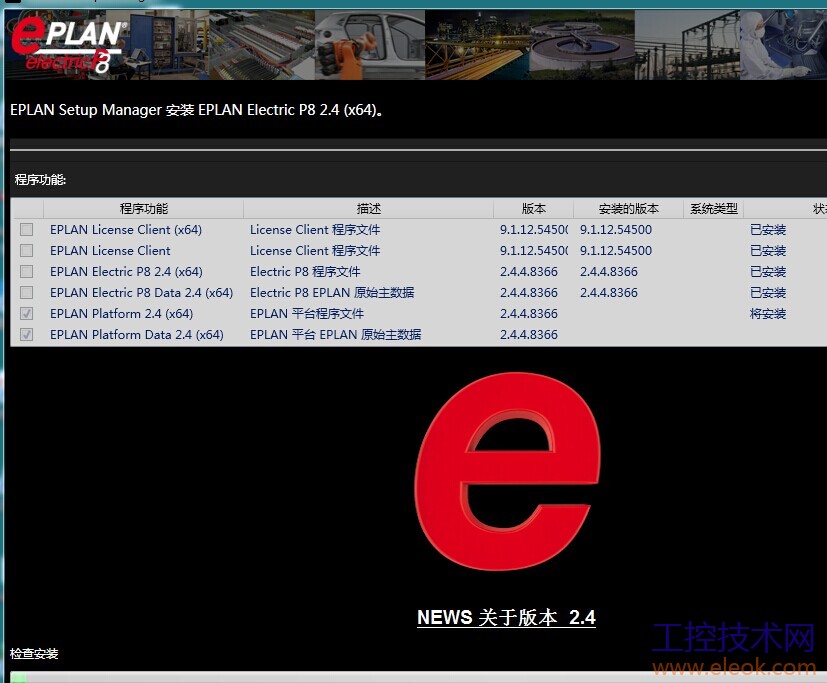Click 'Electric P8 程序文件' description

pyautogui.click(x=305, y=272)
